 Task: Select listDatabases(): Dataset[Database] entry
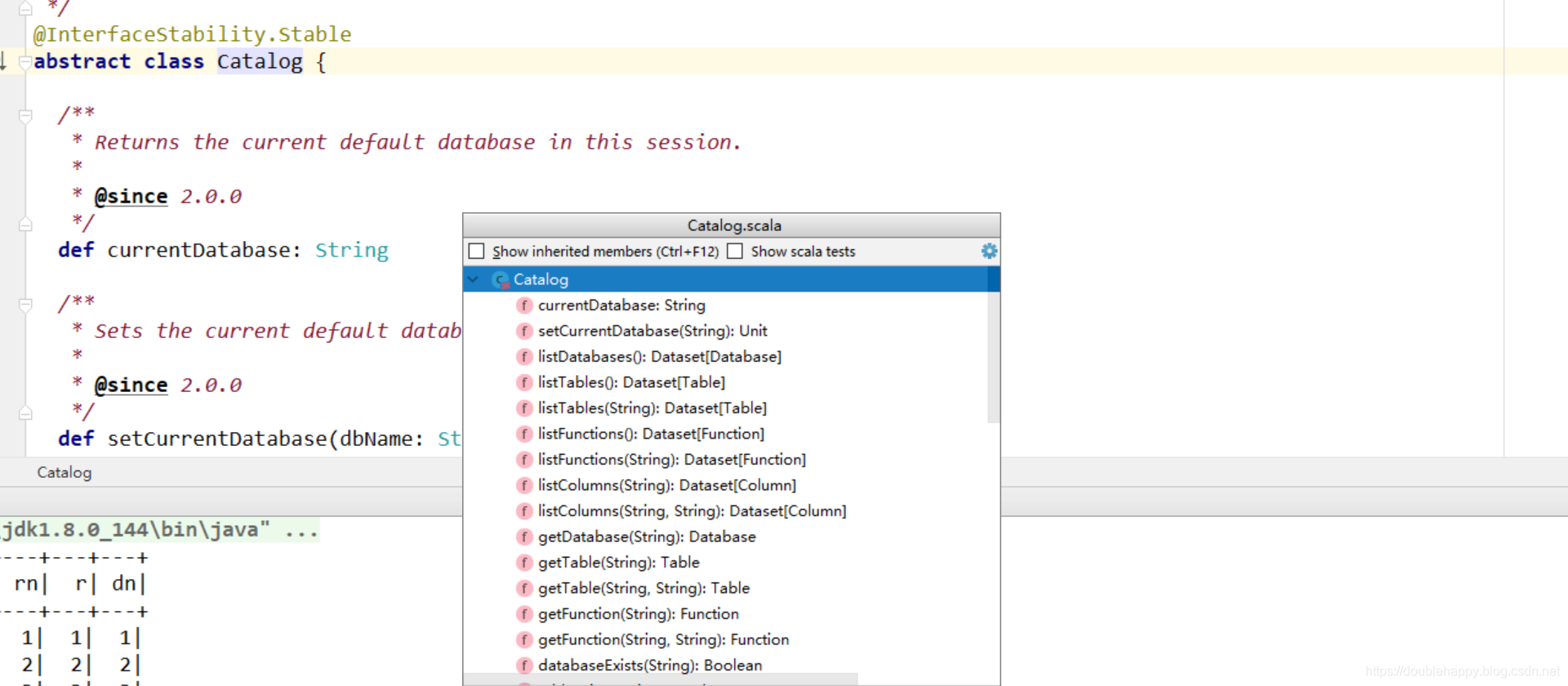(x=660, y=357)
